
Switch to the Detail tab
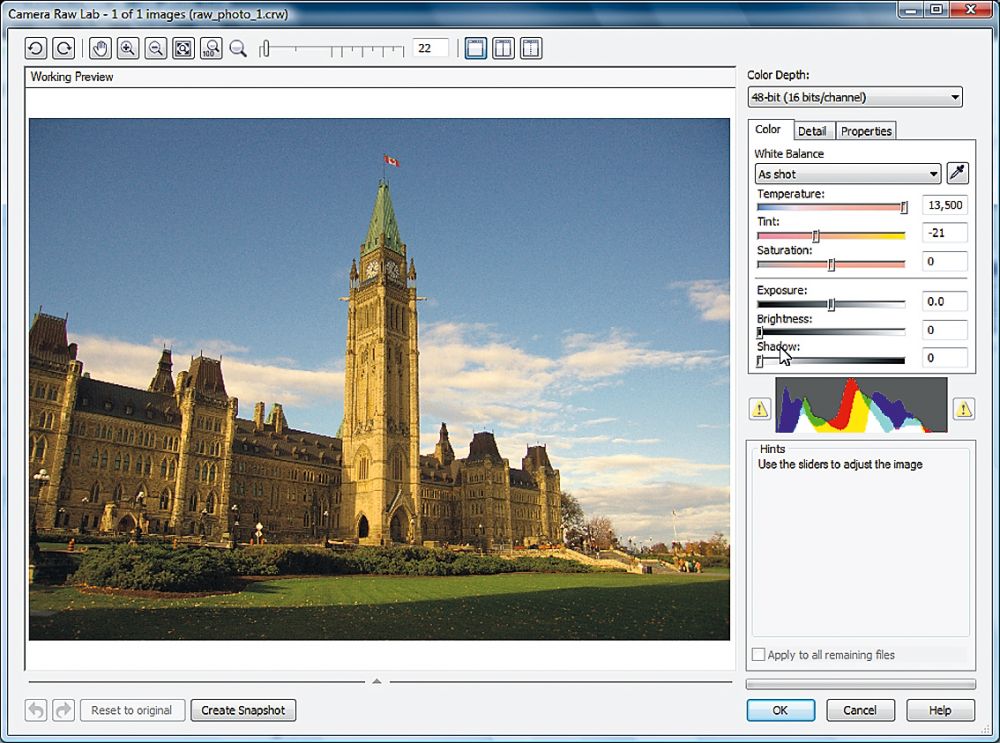[x=812, y=131]
